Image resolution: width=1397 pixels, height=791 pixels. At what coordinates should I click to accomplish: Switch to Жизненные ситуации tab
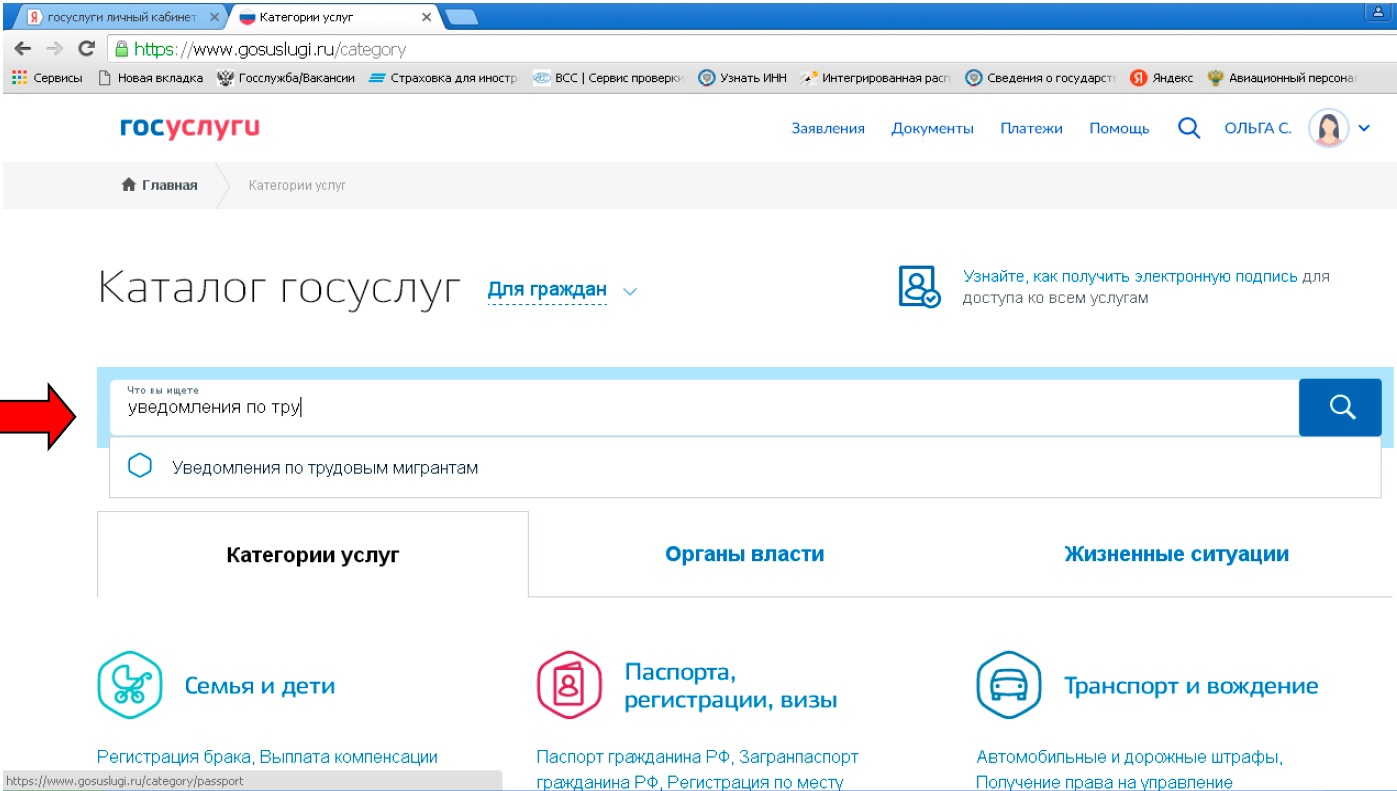point(1176,554)
